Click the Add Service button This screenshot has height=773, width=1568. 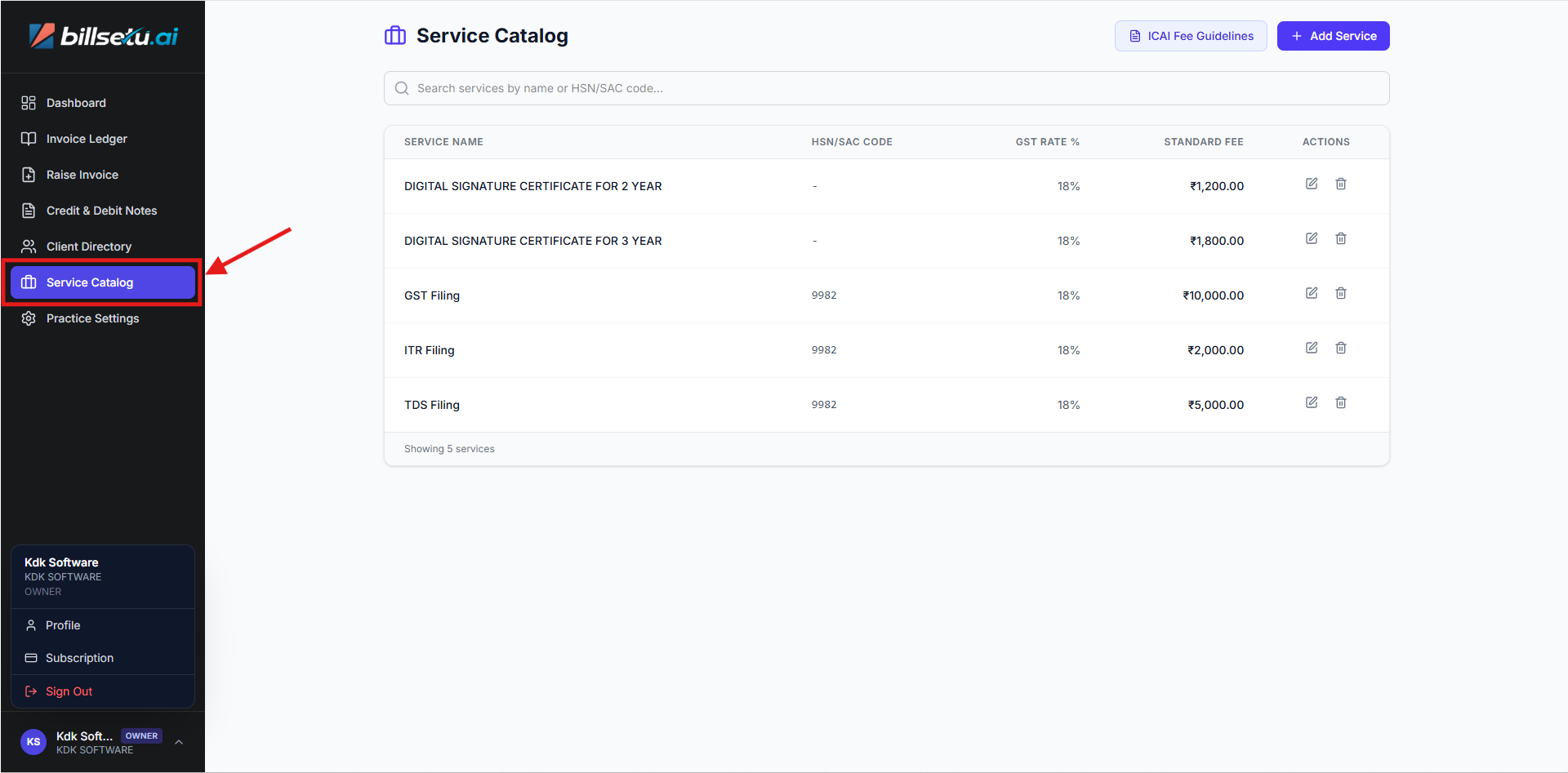tap(1333, 36)
